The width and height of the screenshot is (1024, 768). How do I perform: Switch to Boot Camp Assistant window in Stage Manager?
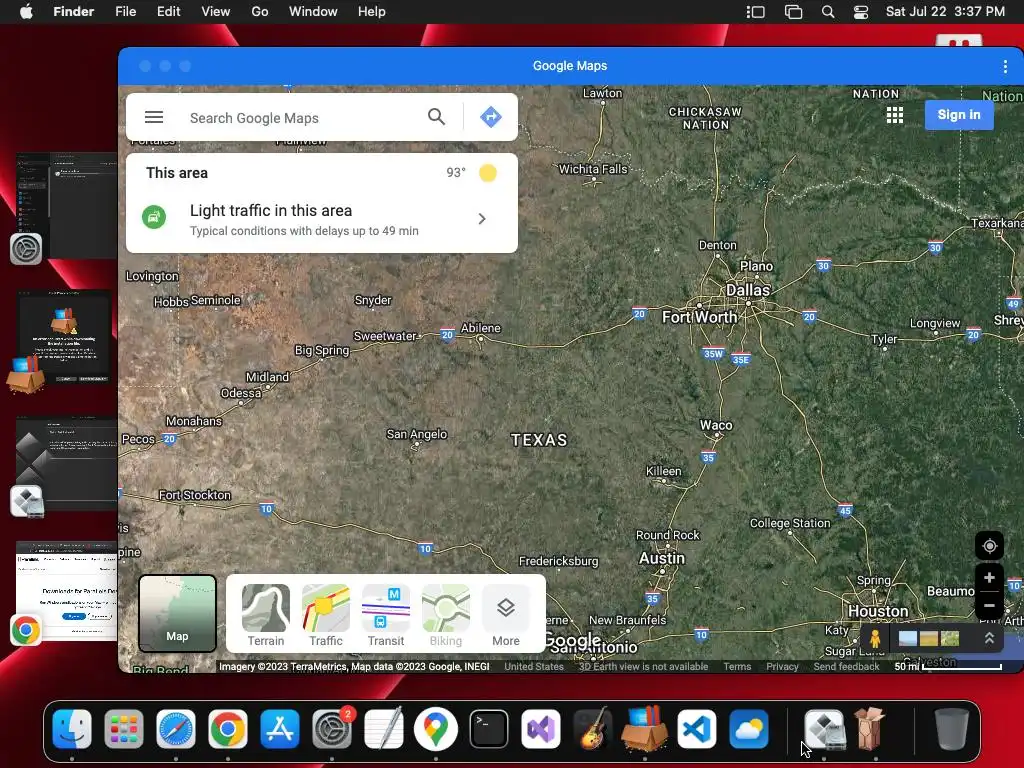pos(65,464)
